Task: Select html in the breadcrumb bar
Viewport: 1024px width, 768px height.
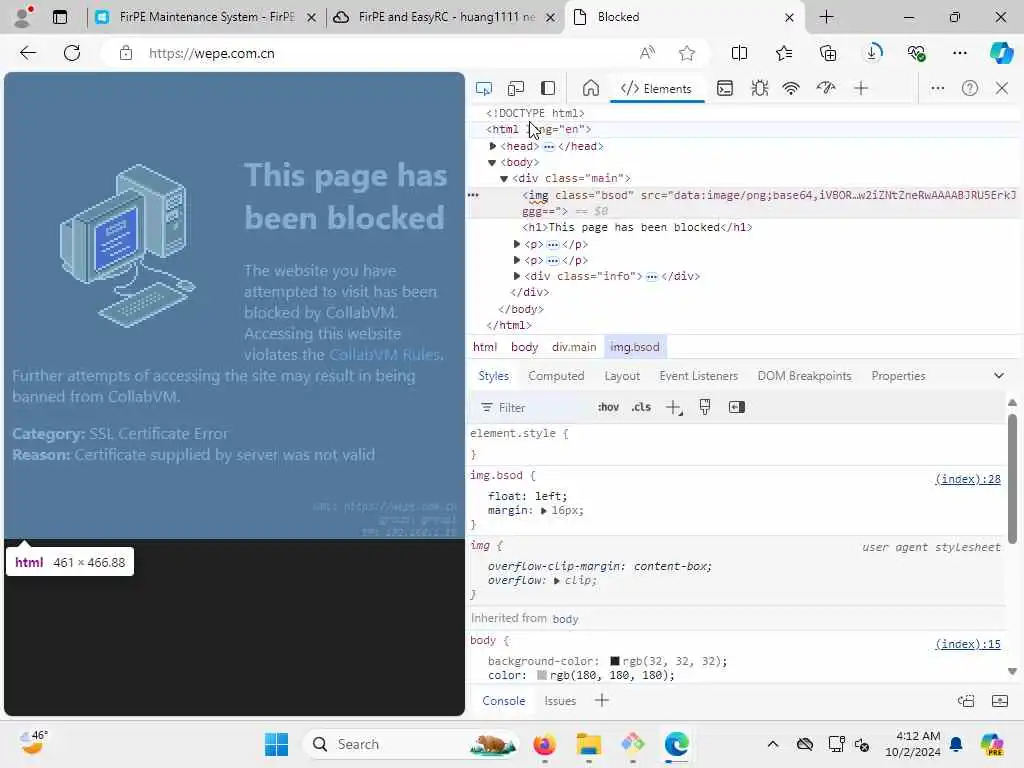Action: pyautogui.click(x=485, y=347)
